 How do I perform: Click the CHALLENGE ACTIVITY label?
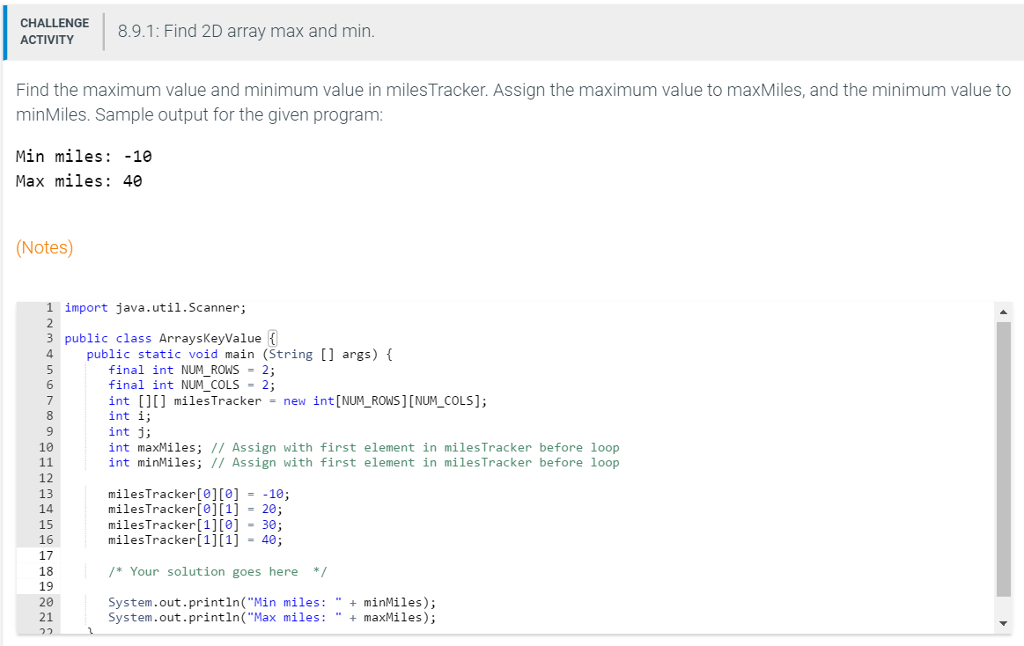click(54, 31)
